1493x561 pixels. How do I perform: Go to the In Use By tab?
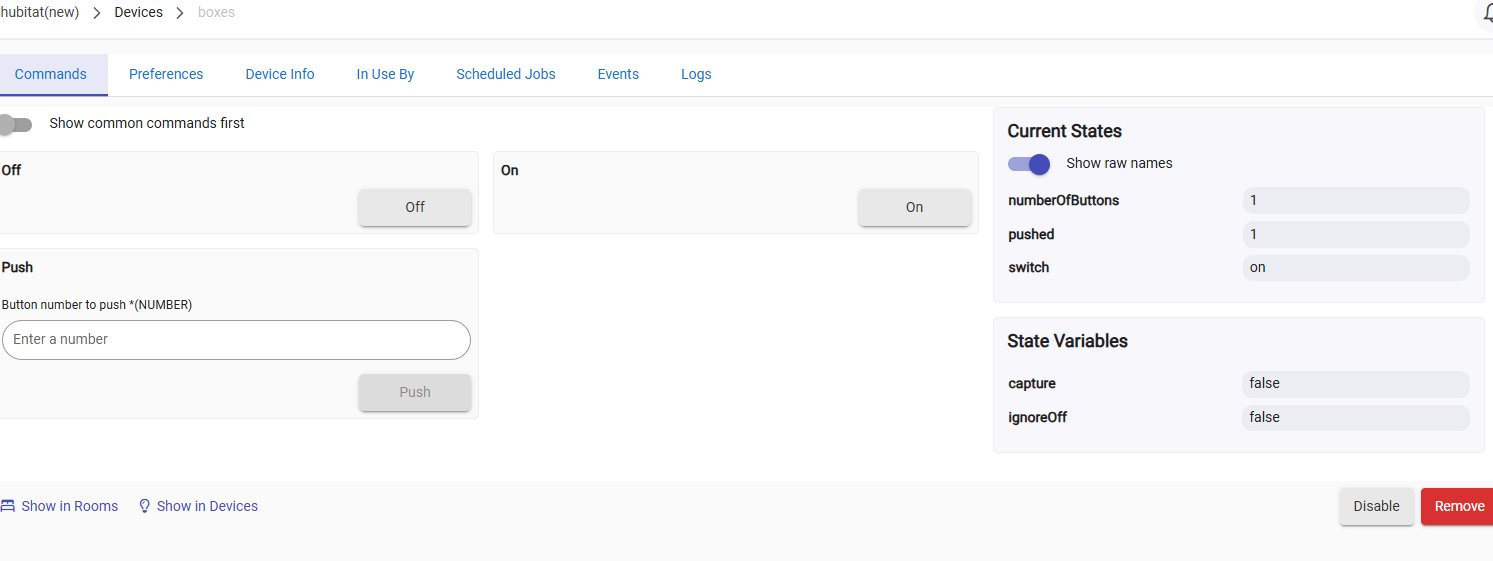coord(385,74)
